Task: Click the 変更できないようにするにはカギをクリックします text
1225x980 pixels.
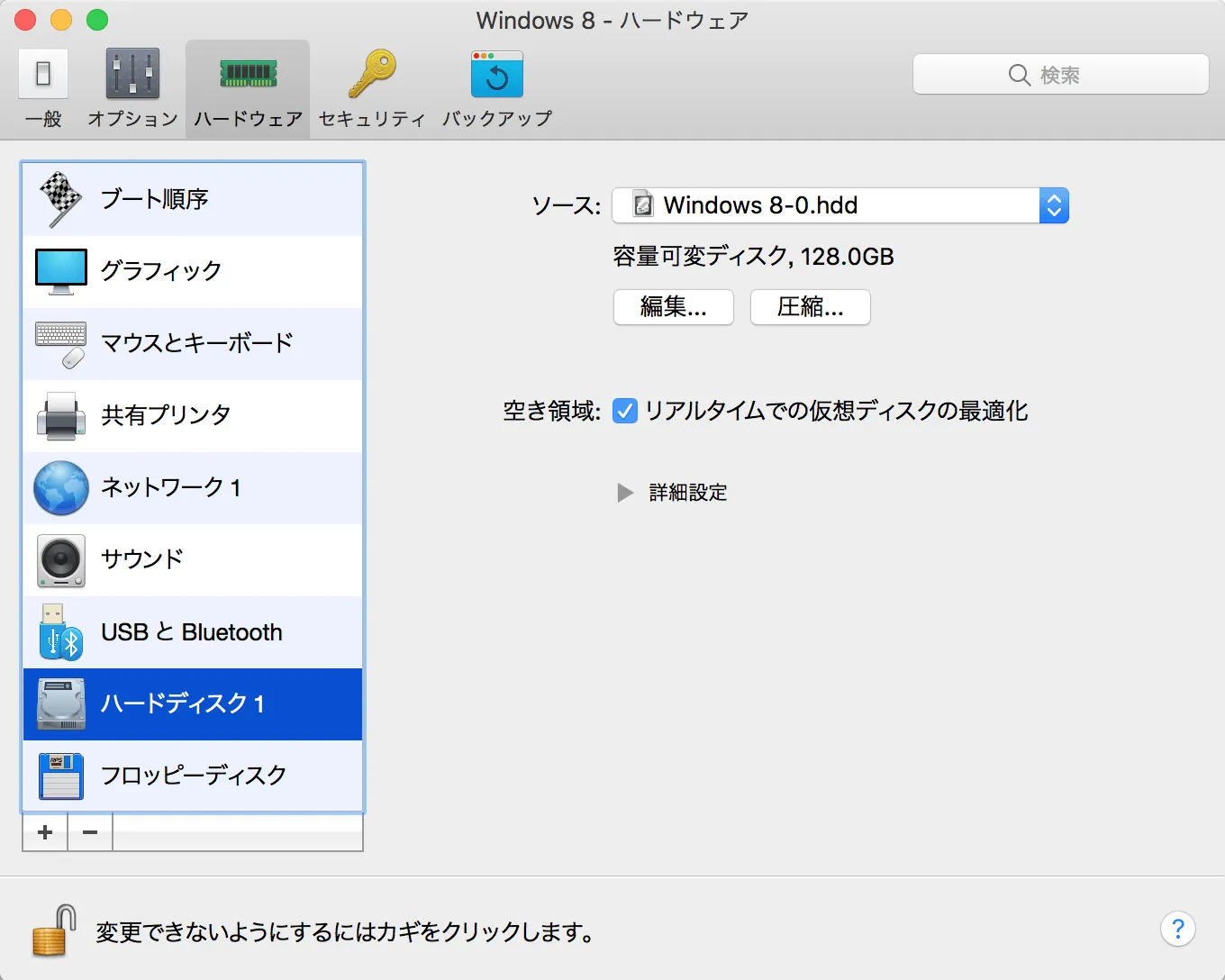Action: [344, 932]
